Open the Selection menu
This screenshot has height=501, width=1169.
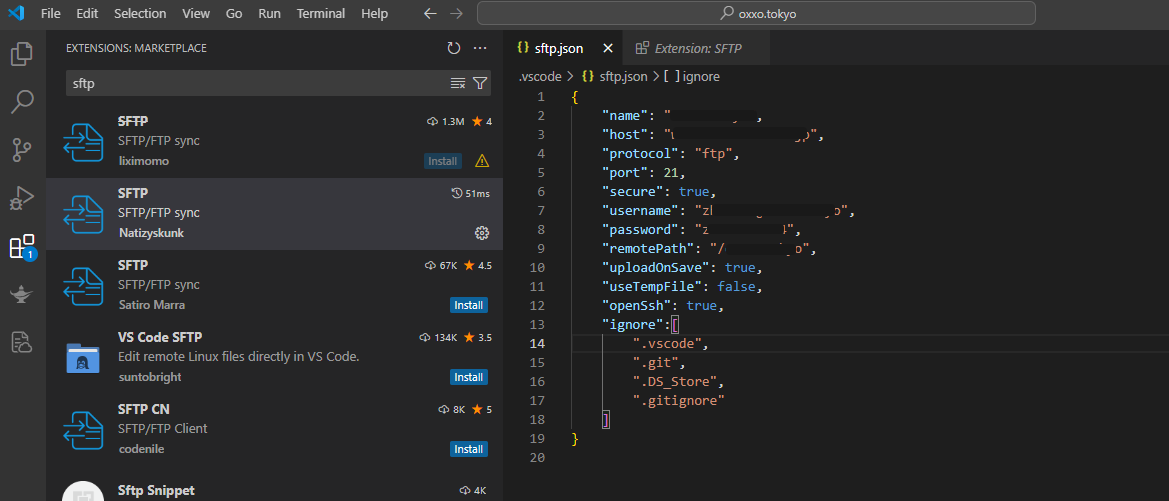140,13
